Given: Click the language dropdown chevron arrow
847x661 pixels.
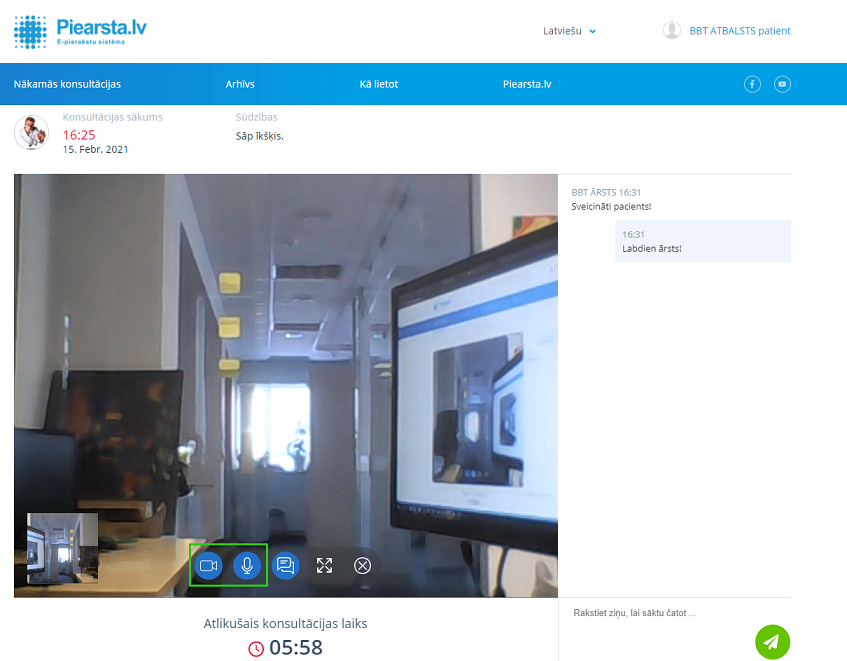Looking at the screenshot, I should [x=593, y=31].
